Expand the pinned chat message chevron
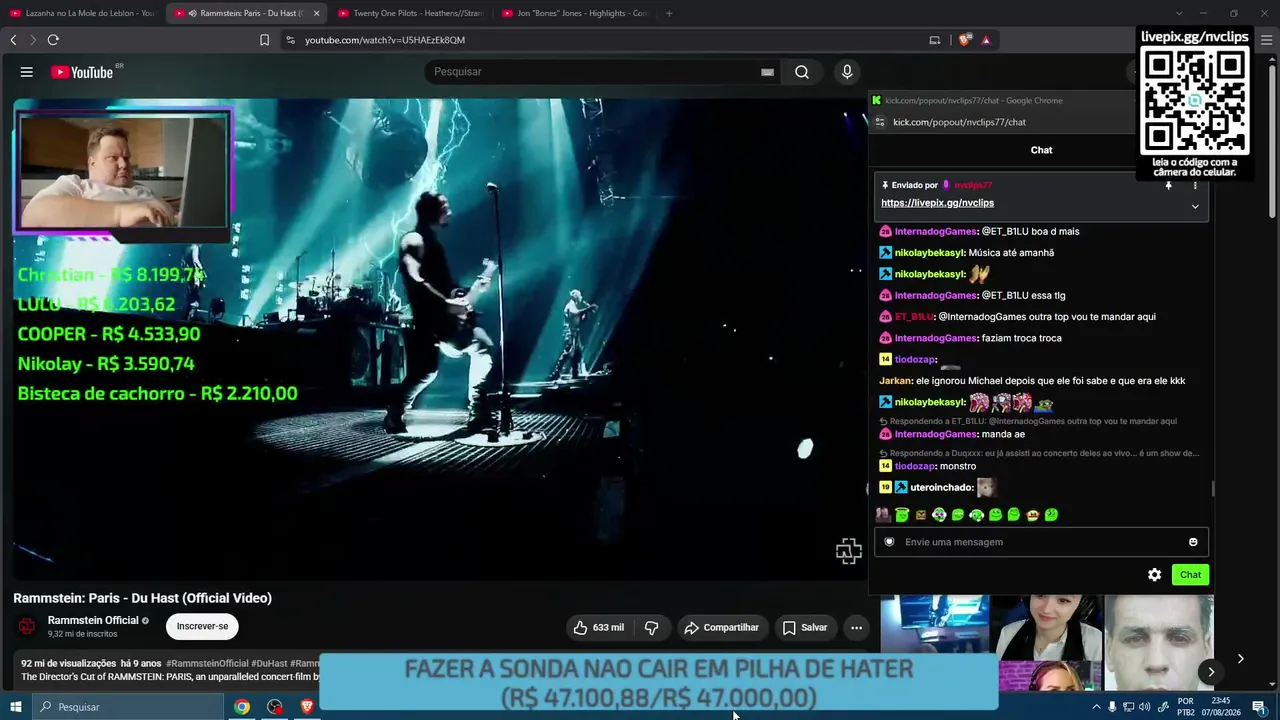This screenshot has height=720, width=1280. (1195, 206)
